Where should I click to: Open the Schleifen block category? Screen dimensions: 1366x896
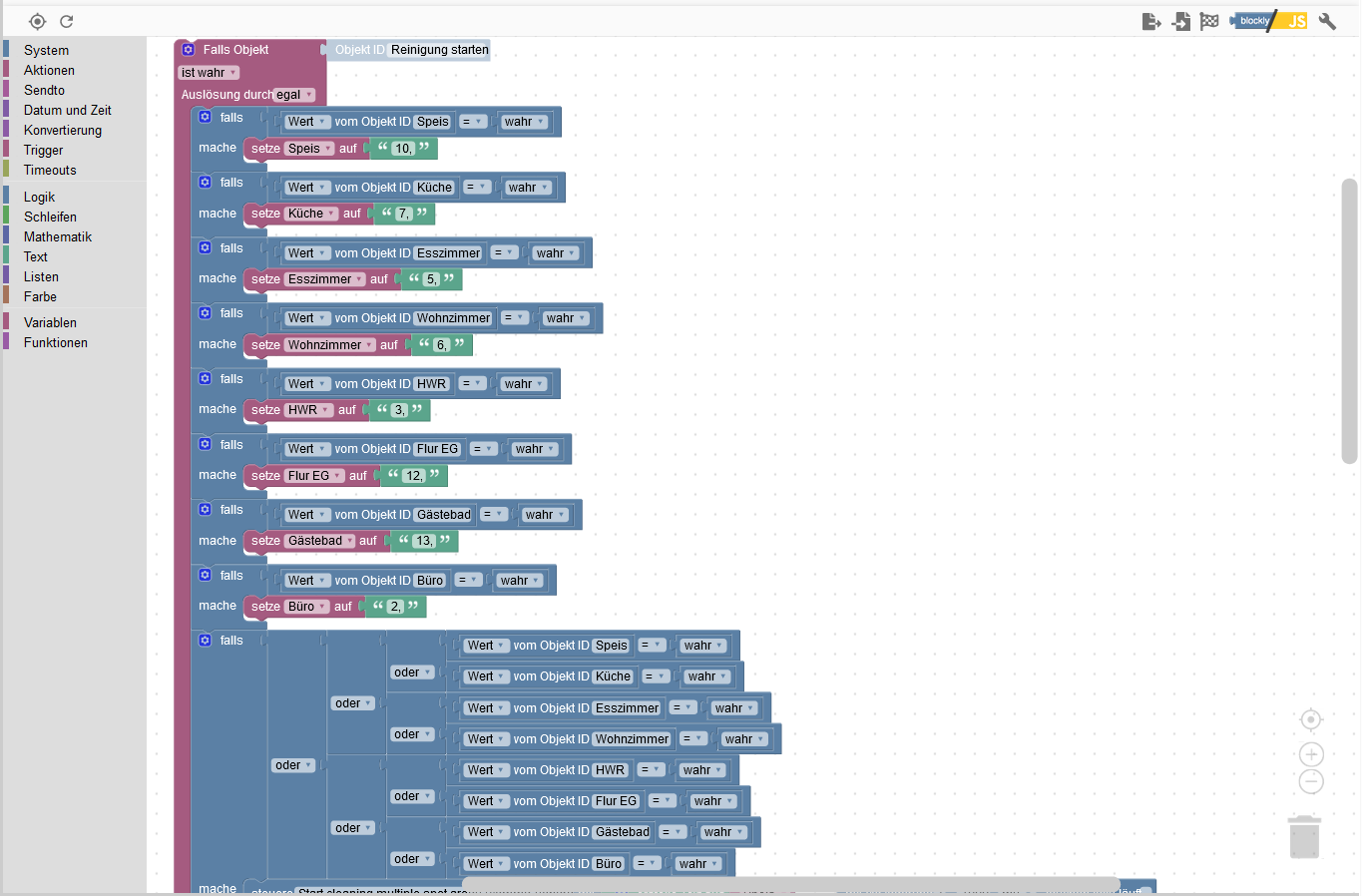tap(50, 217)
